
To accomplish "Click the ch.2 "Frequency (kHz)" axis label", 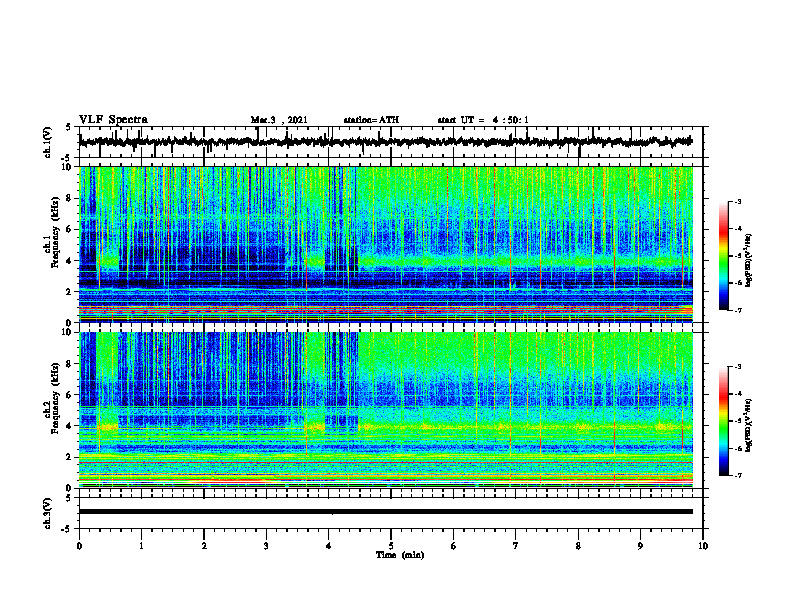I will [55, 399].
